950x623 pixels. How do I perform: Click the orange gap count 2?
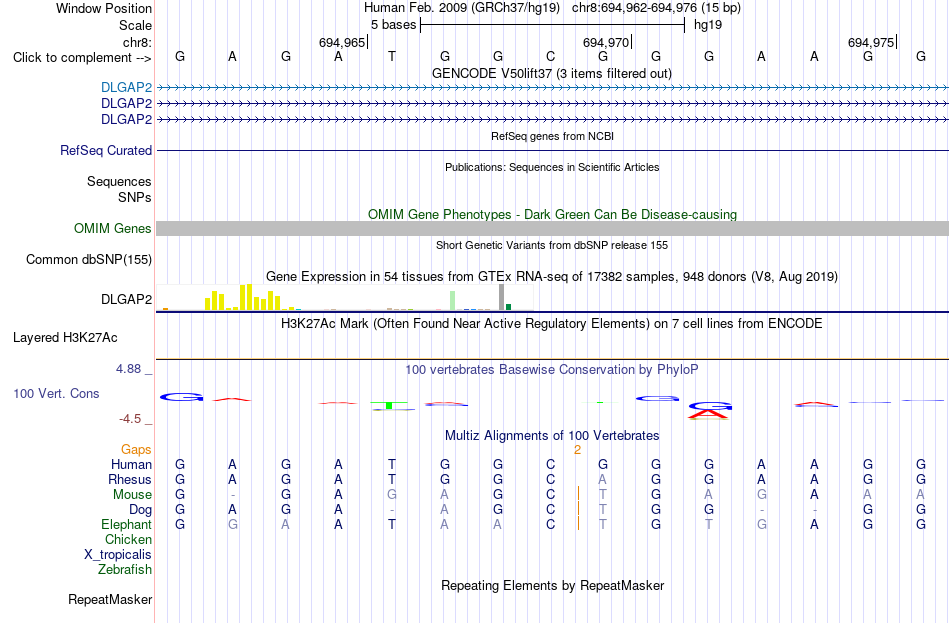tap(577, 450)
